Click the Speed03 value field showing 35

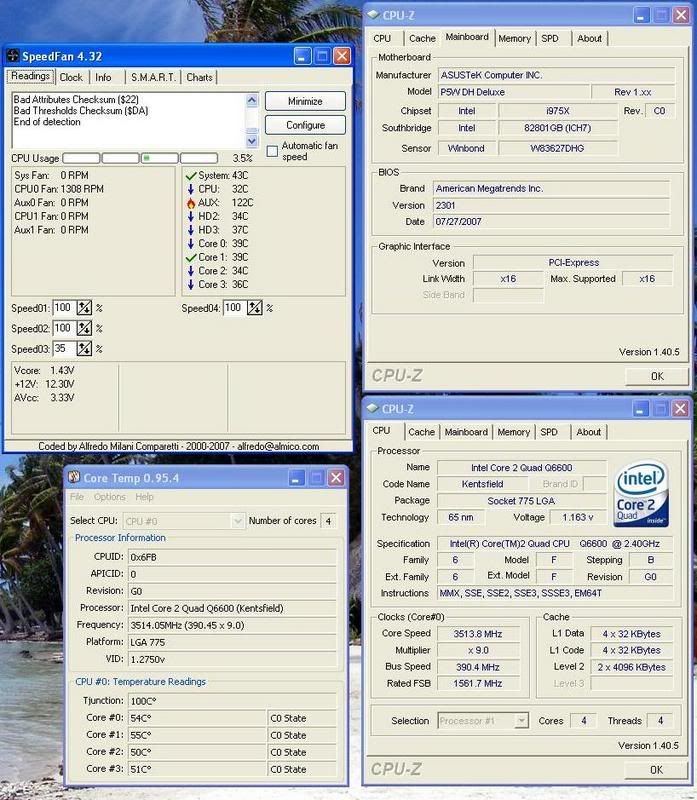point(64,348)
